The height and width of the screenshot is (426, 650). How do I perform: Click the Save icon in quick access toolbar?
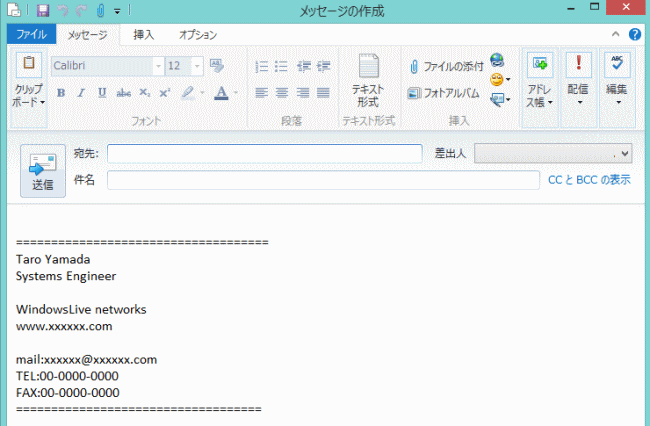(43, 10)
